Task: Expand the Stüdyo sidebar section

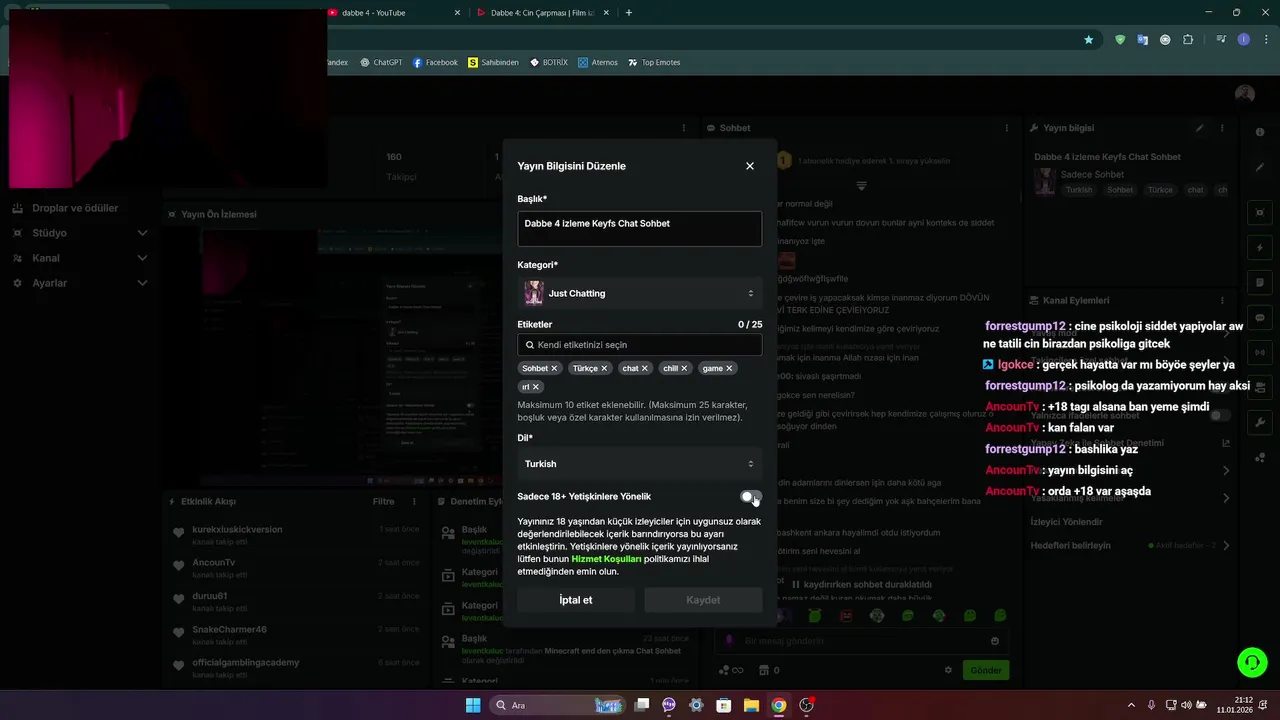Action: click(142, 233)
